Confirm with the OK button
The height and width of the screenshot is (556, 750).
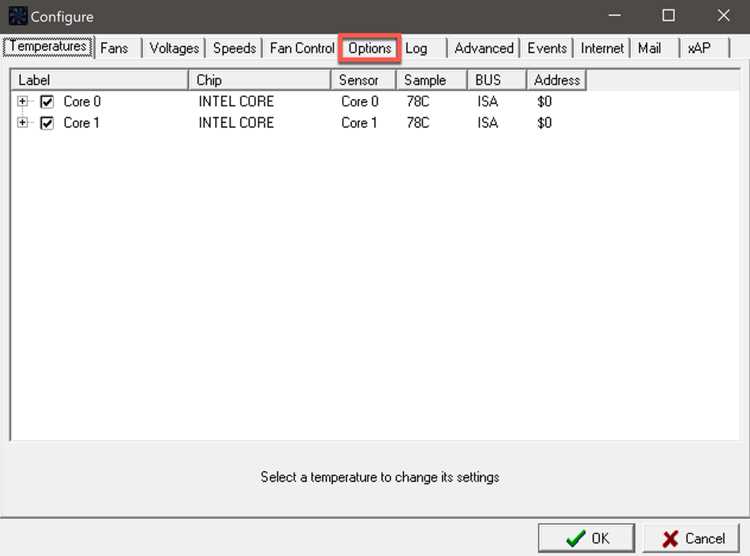[587, 538]
